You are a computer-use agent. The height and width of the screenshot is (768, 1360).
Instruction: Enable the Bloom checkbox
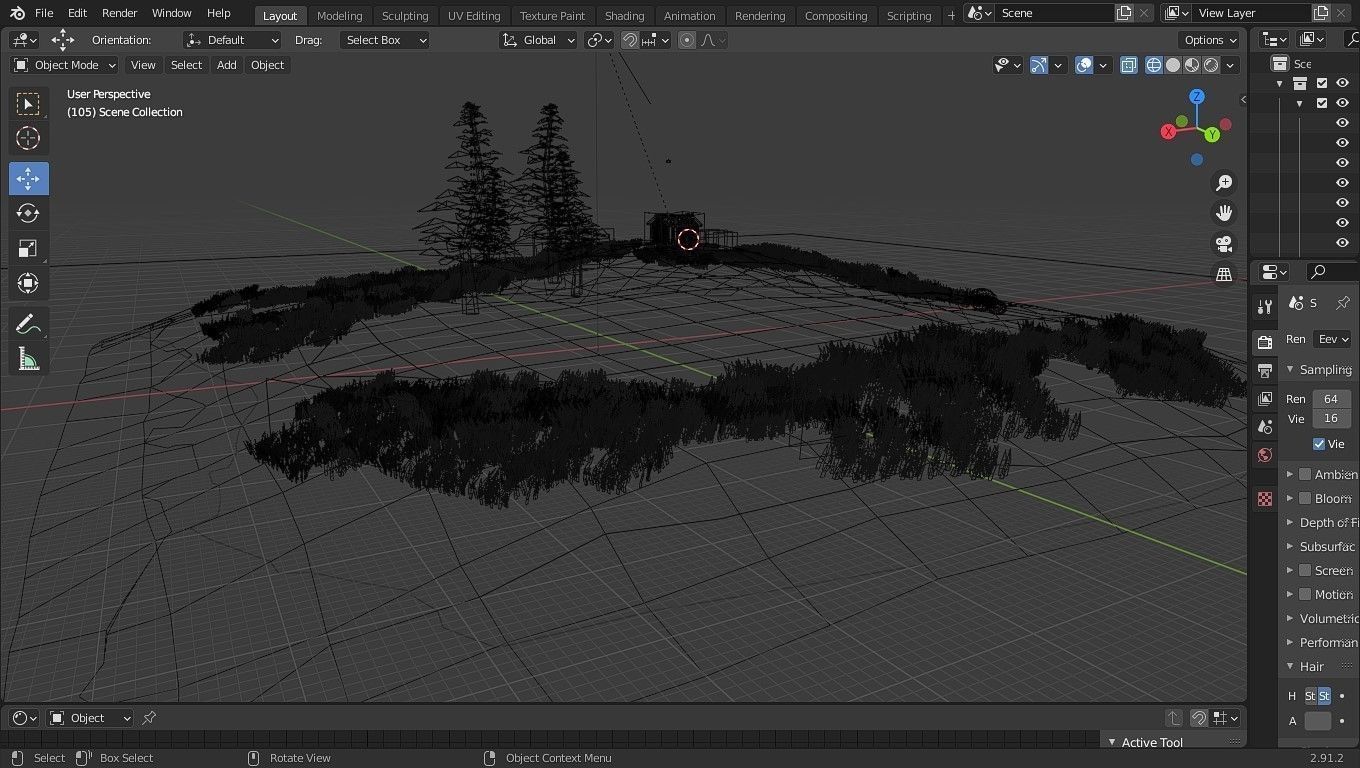coord(1305,498)
